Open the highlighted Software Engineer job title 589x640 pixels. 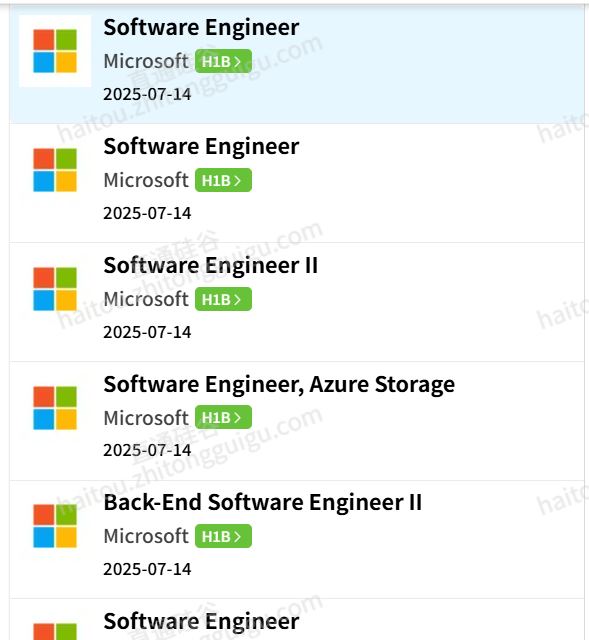(x=201, y=28)
